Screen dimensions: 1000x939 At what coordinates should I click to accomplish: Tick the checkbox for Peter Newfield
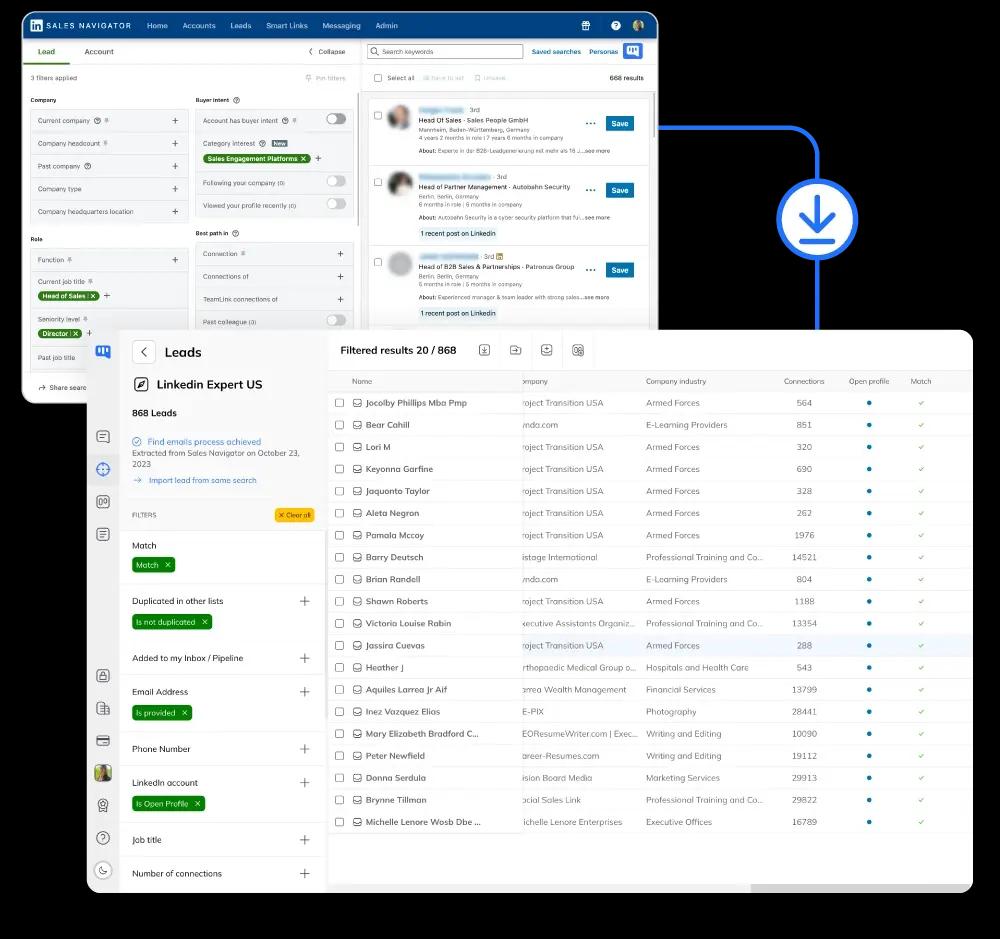[339, 756]
